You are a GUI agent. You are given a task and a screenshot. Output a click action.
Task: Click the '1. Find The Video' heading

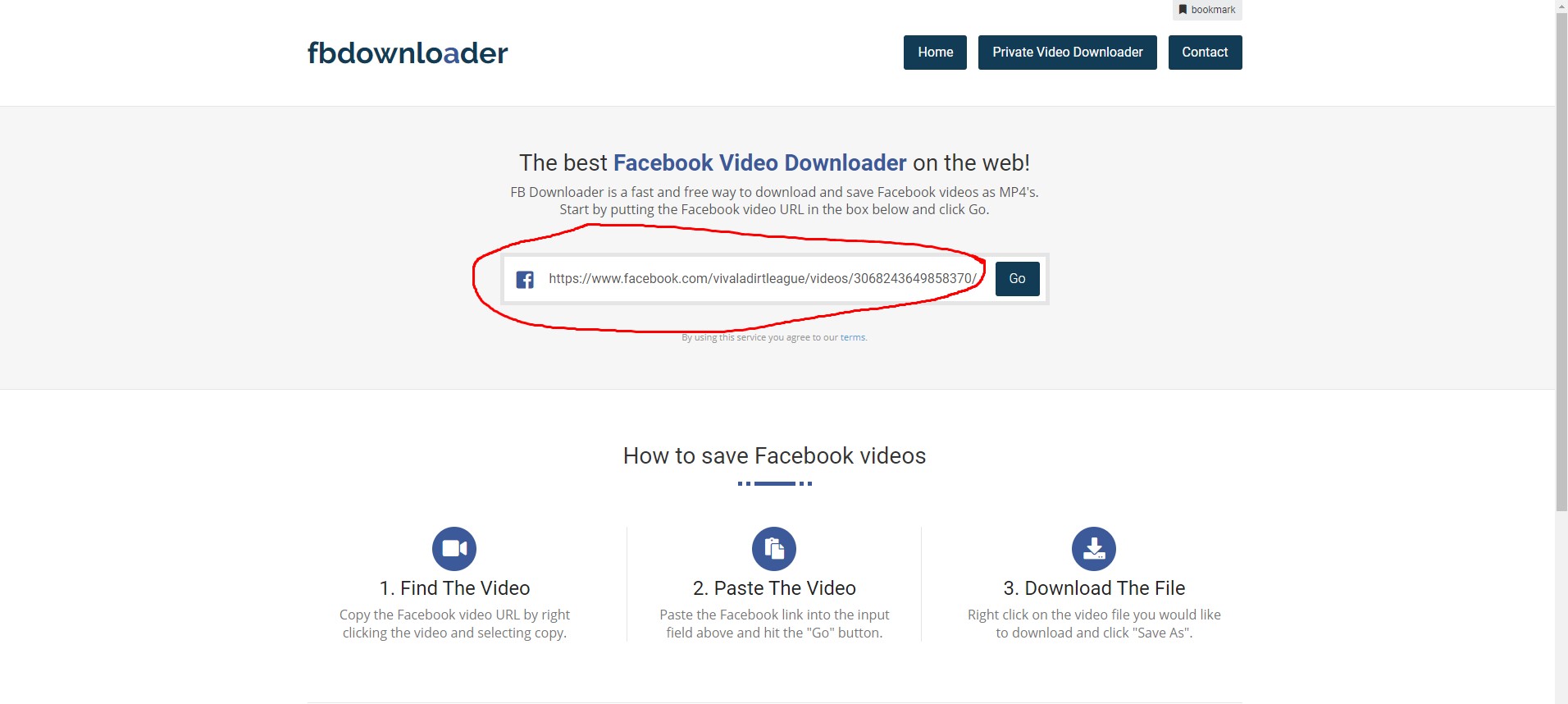tap(454, 588)
